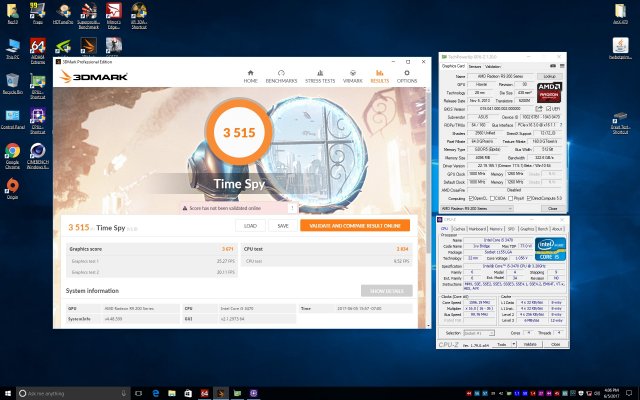Click the 3DMark logo
This screenshot has height=400, width=640.
tap(94, 76)
